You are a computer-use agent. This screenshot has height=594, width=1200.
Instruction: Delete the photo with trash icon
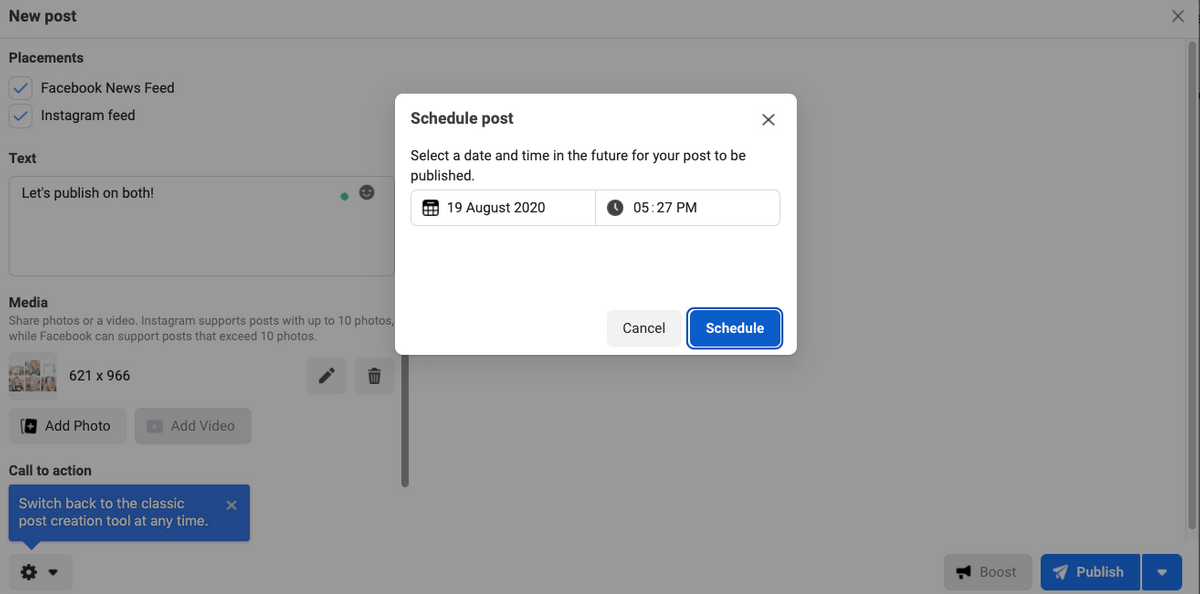374,376
